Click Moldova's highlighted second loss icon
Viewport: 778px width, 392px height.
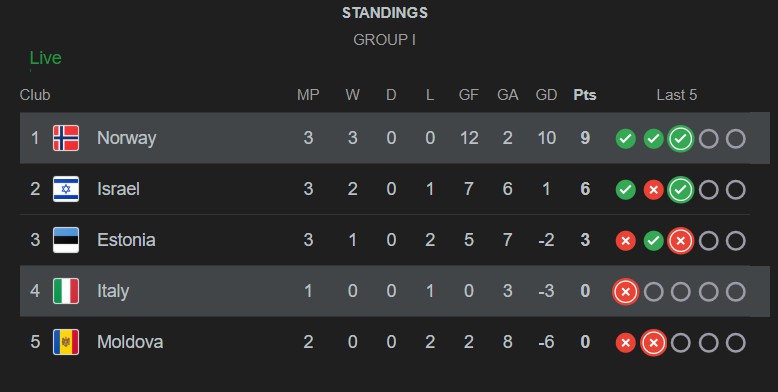(653, 343)
